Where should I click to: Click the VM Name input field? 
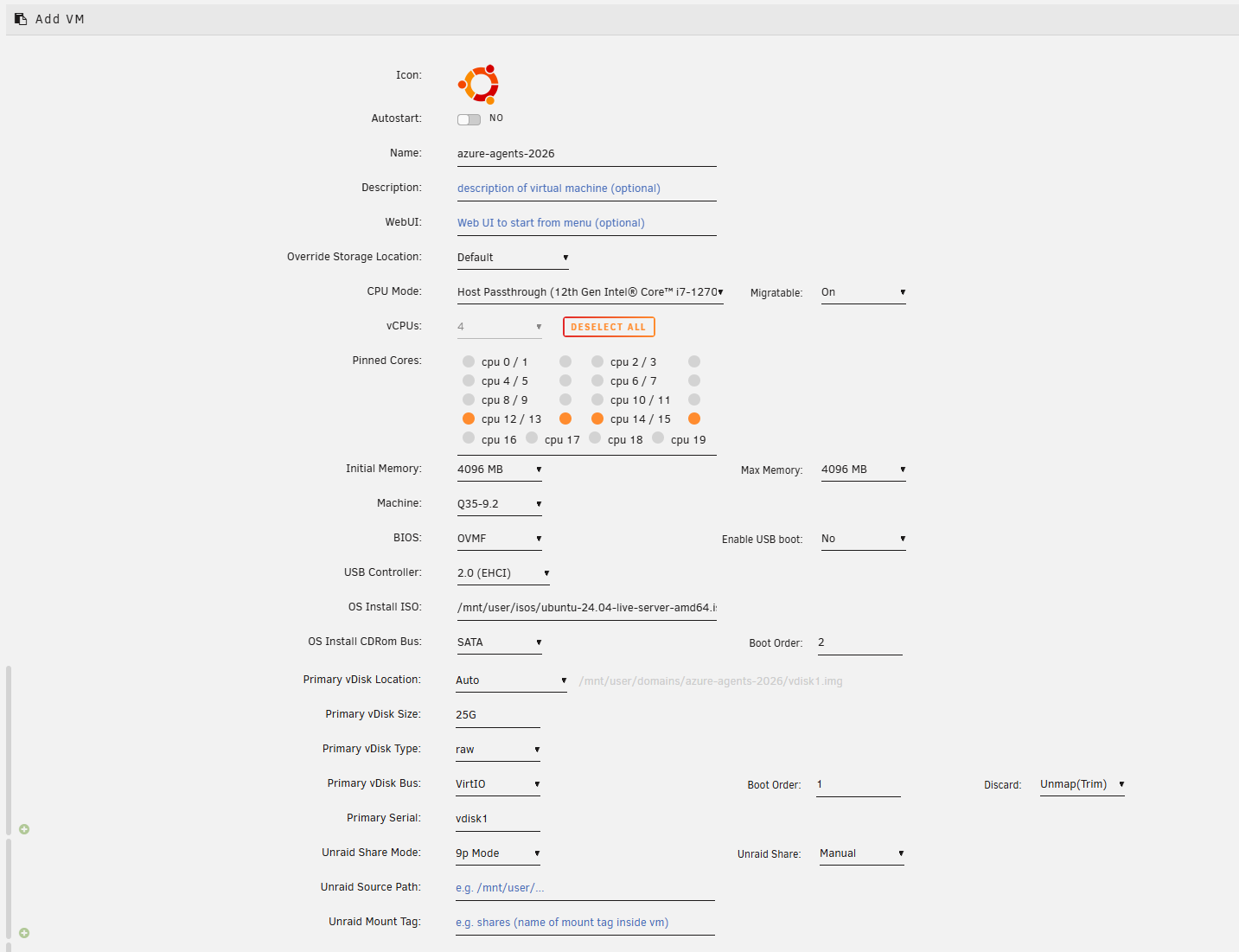[x=586, y=154]
